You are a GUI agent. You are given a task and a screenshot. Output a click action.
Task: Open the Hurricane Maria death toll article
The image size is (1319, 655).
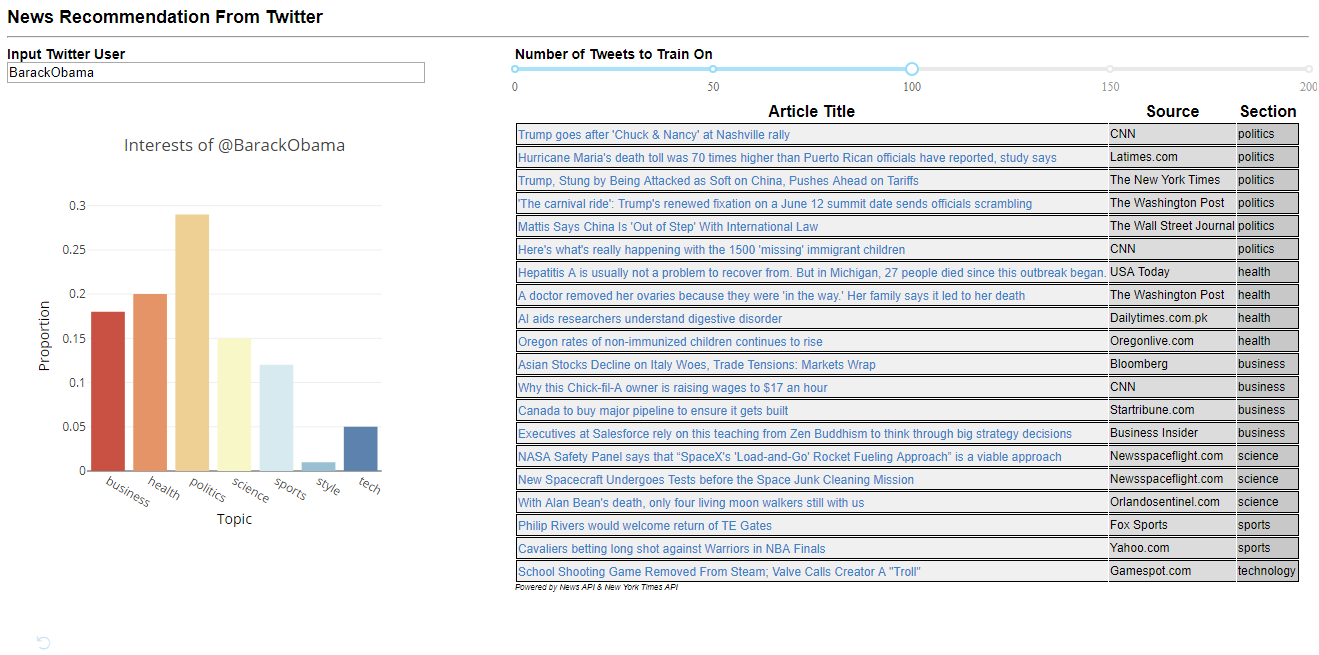point(787,158)
